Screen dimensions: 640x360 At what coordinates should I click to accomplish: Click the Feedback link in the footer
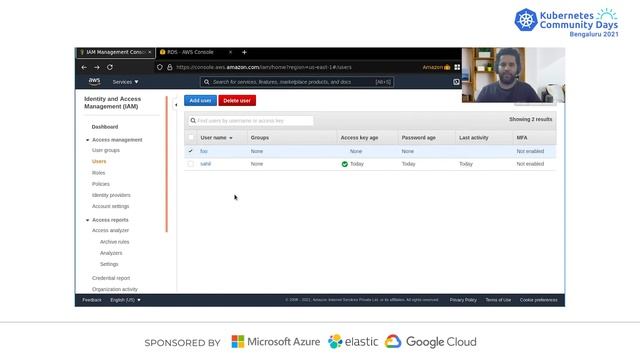click(91, 300)
